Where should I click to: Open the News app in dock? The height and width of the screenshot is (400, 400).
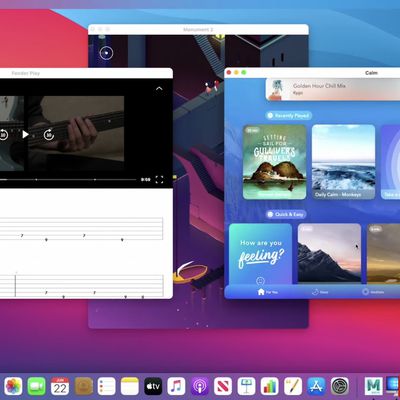coord(223,386)
